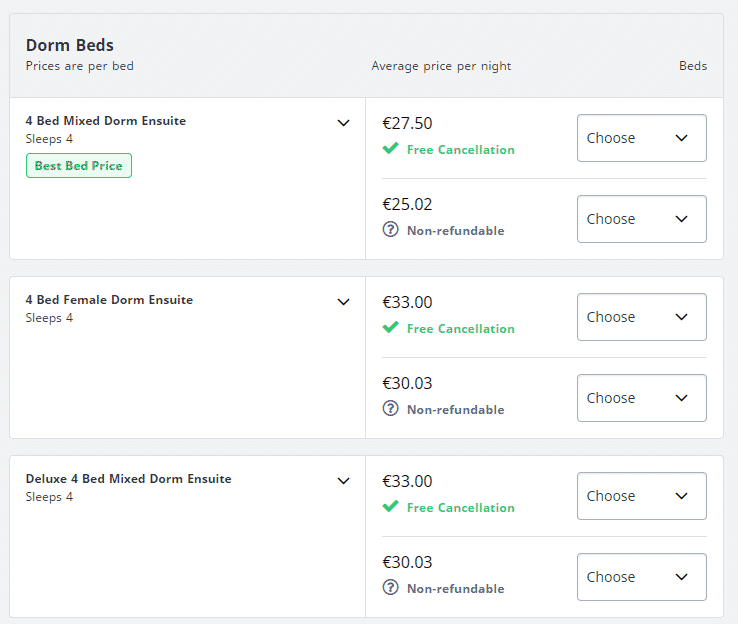Click the question mark icon beside €25.02 Non-refundable

(390, 230)
